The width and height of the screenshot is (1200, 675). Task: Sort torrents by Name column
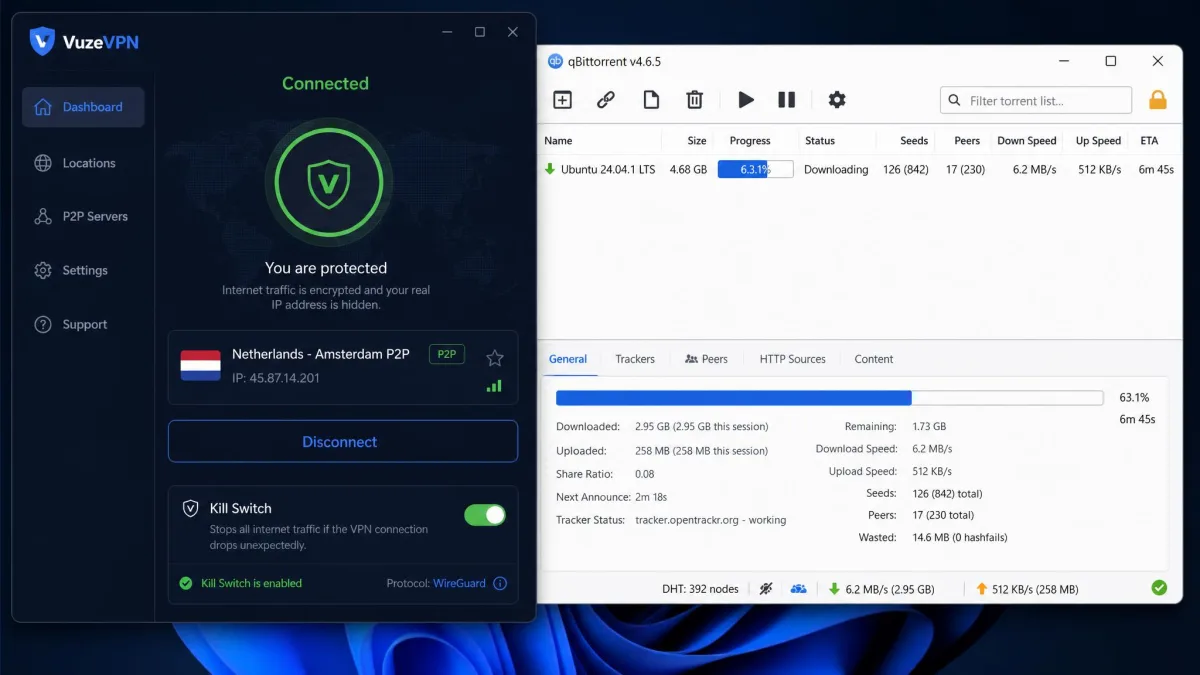[x=558, y=141]
